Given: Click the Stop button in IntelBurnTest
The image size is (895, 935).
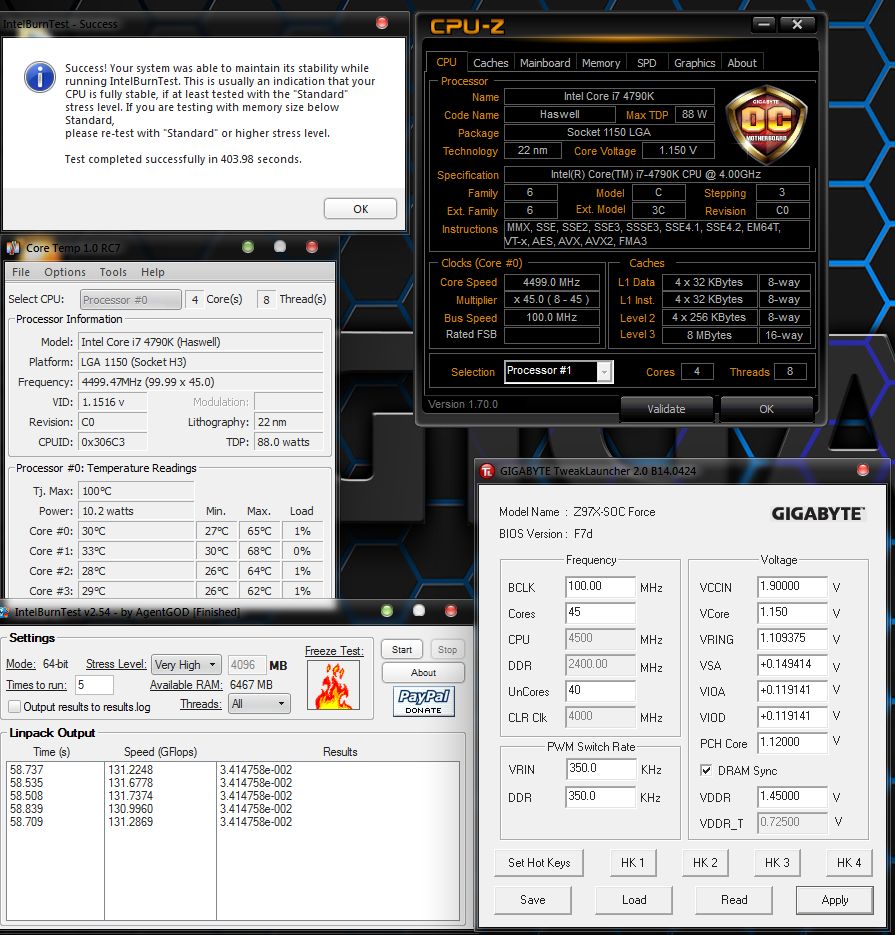Looking at the screenshot, I should (447, 649).
